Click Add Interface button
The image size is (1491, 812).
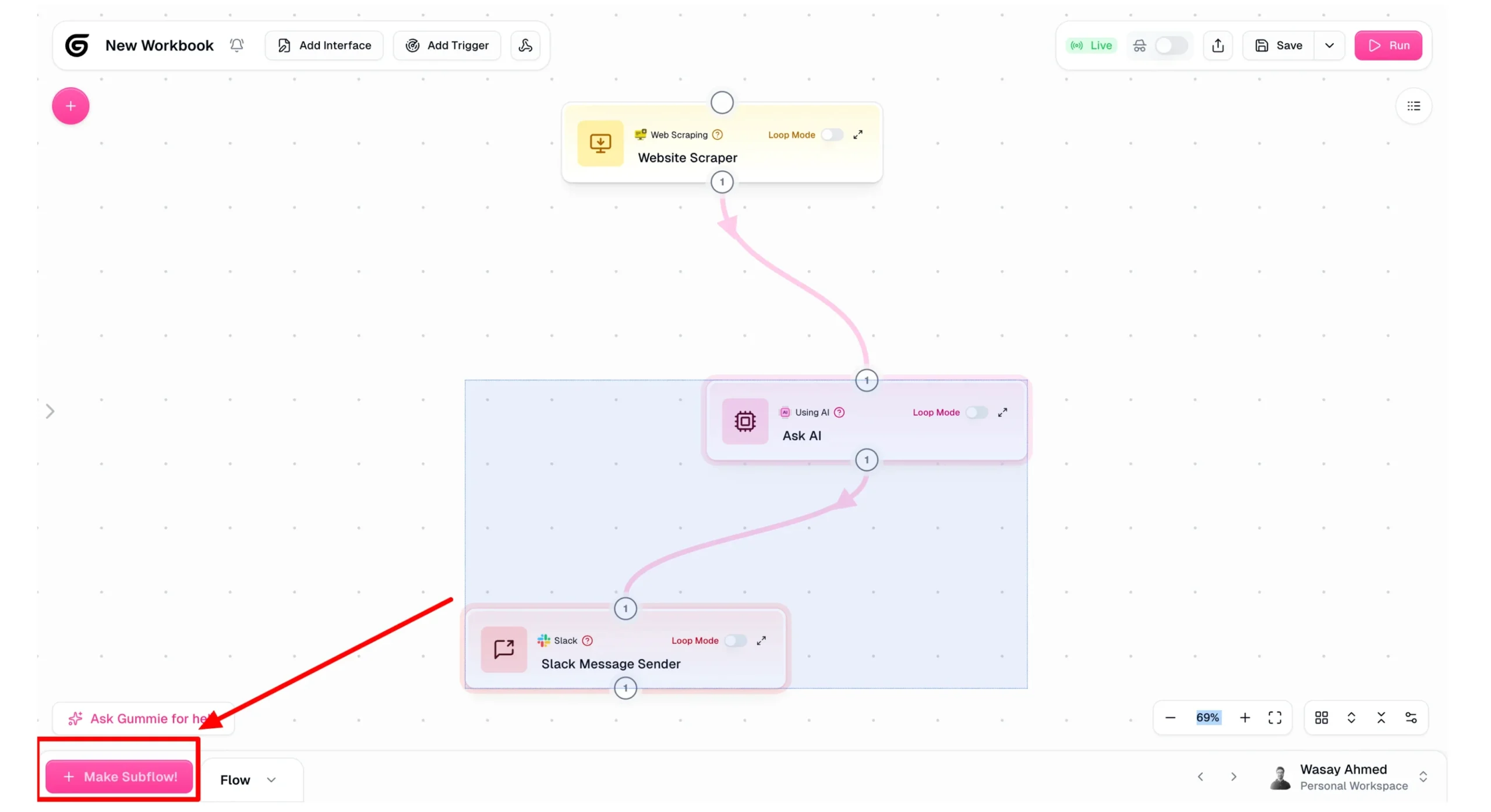324,45
